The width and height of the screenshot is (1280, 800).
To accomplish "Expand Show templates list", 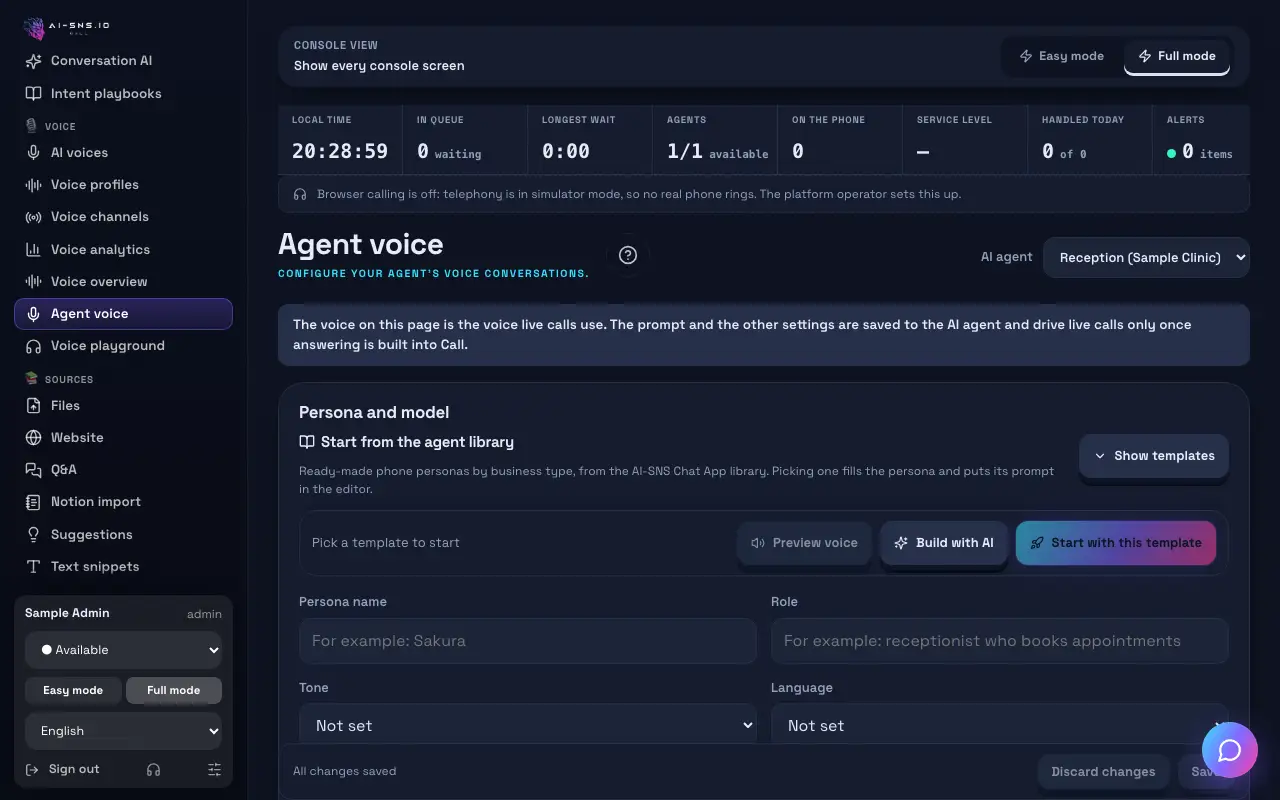I will [1154, 456].
